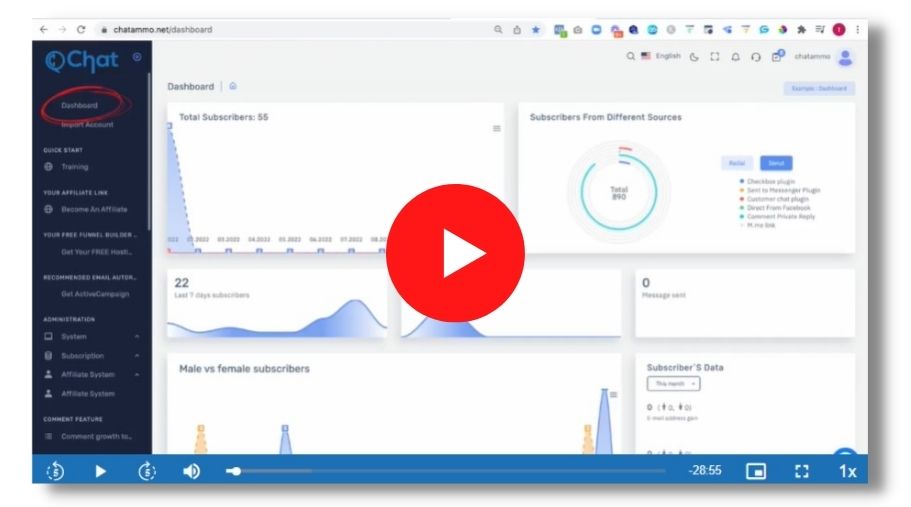Viewport: 911px width, 507px height.
Task: Switch the sources chart to Donut
Action: [x=776, y=163]
